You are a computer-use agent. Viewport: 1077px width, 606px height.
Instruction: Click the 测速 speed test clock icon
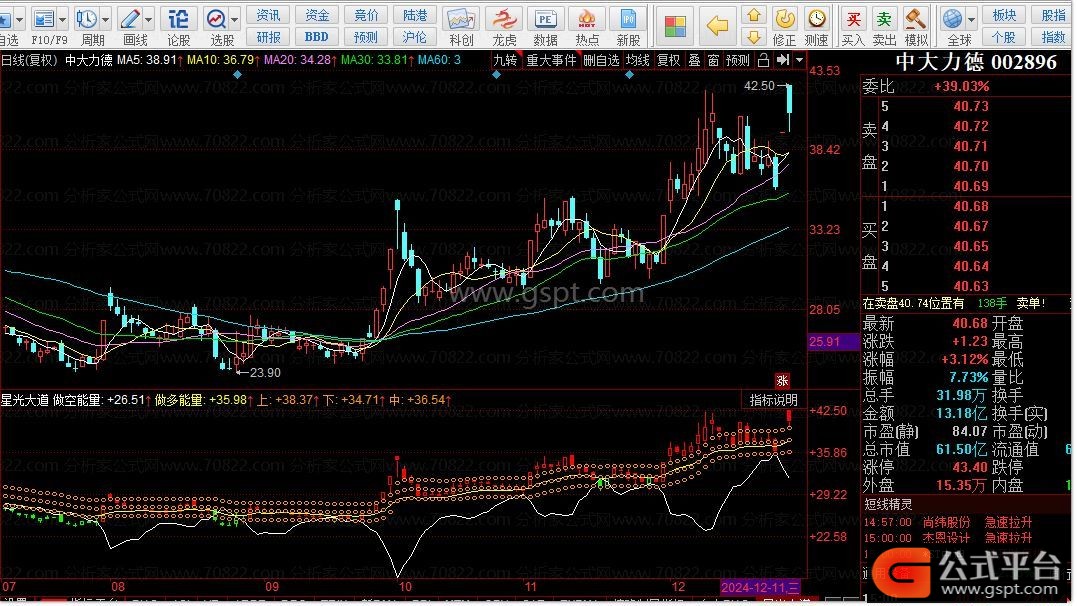(817, 19)
